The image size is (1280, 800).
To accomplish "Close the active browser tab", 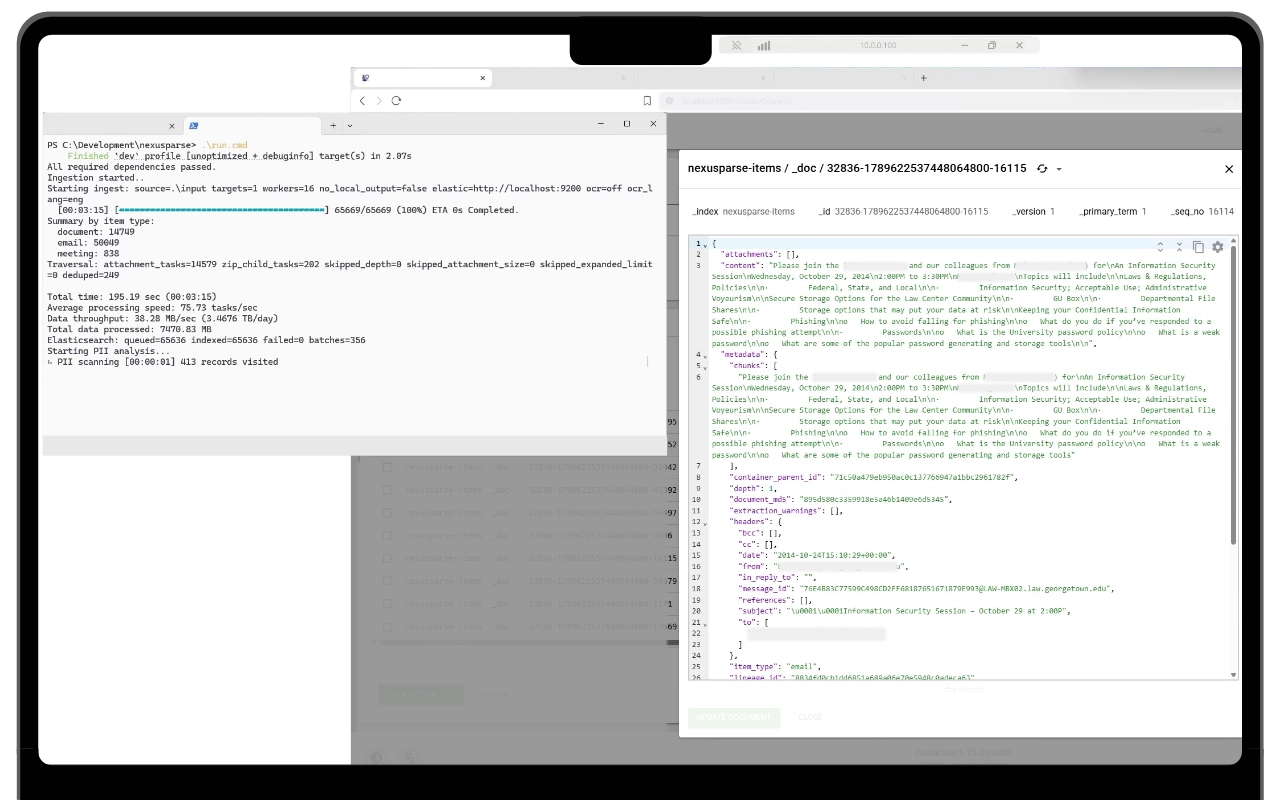I will tap(483, 77).
